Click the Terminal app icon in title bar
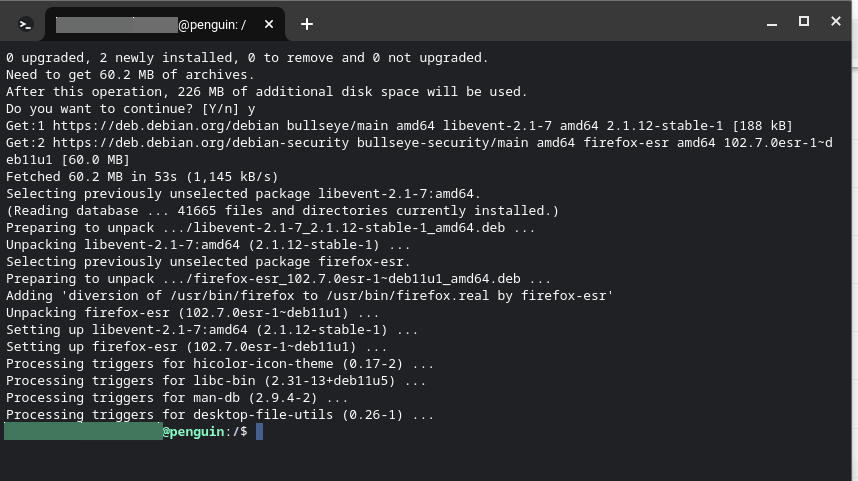 pos(25,25)
